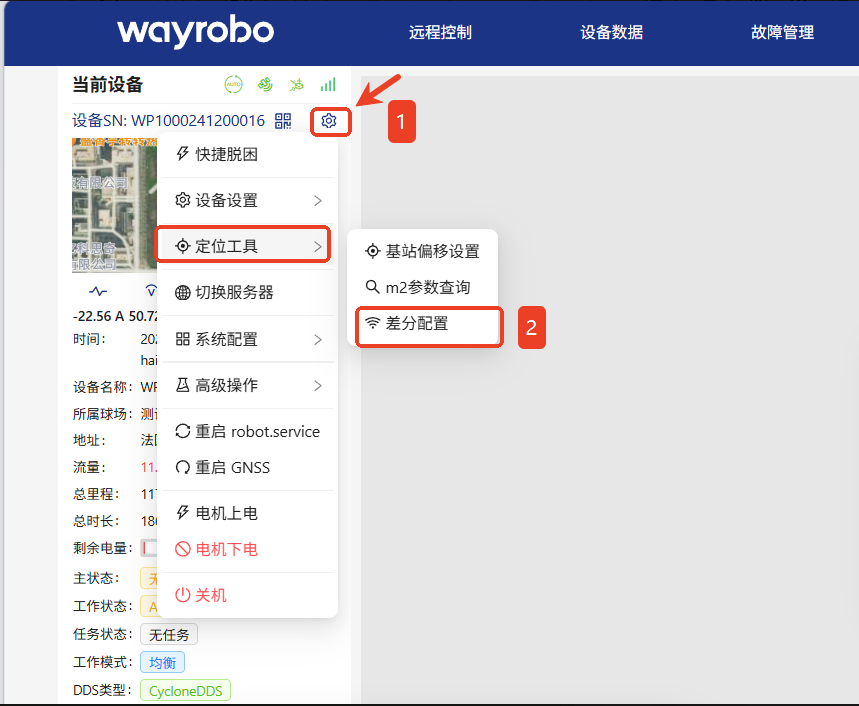This screenshot has width=859, height=706.
Task: Click the green satellite link icon
Action: coord(265,84)
